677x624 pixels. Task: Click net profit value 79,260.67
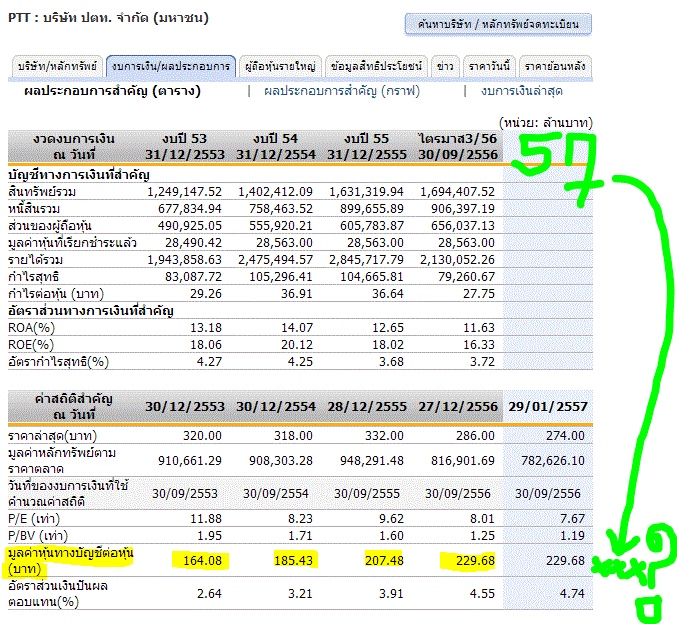[x=466, y=277]
